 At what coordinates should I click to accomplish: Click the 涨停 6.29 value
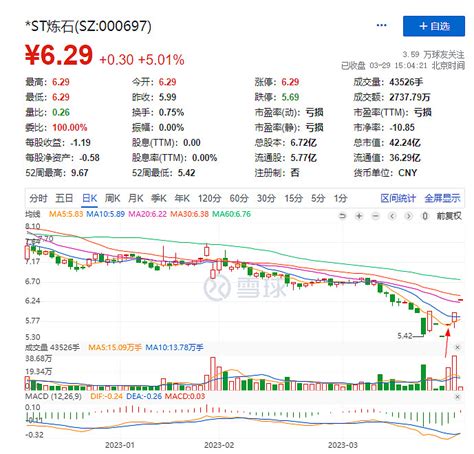tap(290, 82)
